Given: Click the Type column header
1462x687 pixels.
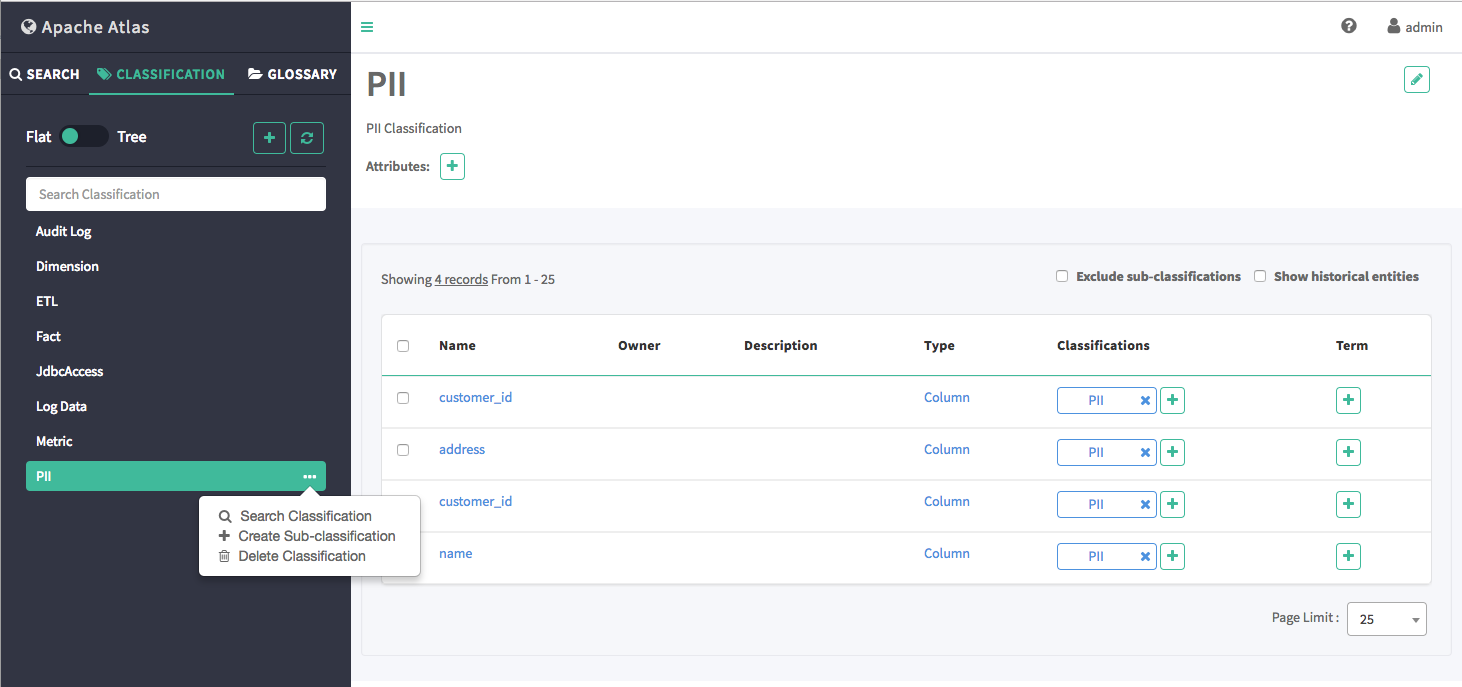Looking at the screenshot, I should (x=939, y=346).
